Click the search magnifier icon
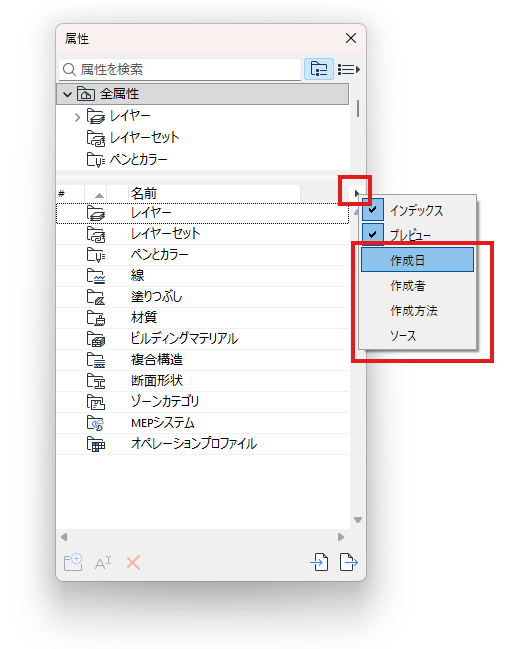 [69, 69]
